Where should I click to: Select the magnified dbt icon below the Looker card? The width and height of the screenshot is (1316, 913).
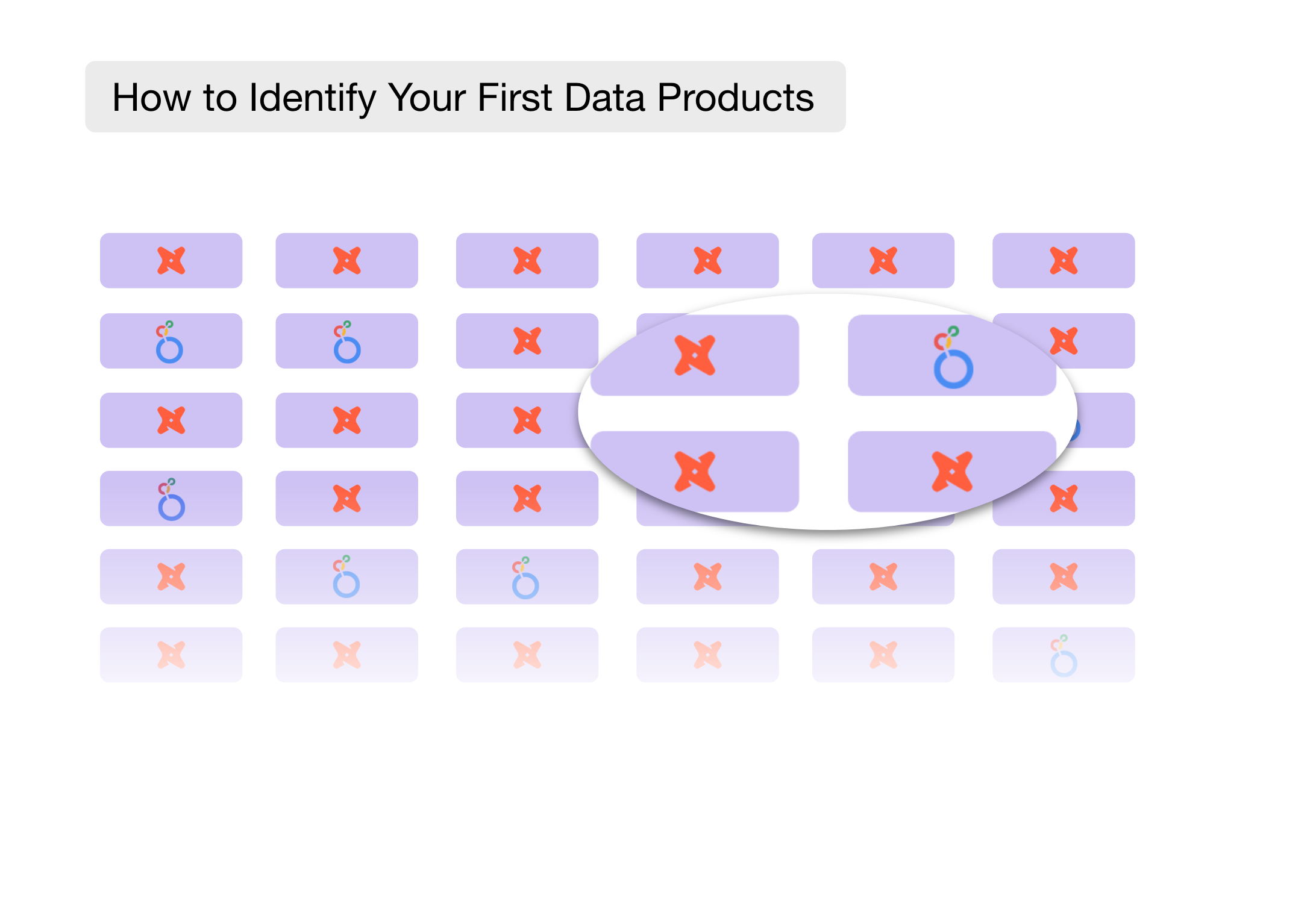coord(952,472)
